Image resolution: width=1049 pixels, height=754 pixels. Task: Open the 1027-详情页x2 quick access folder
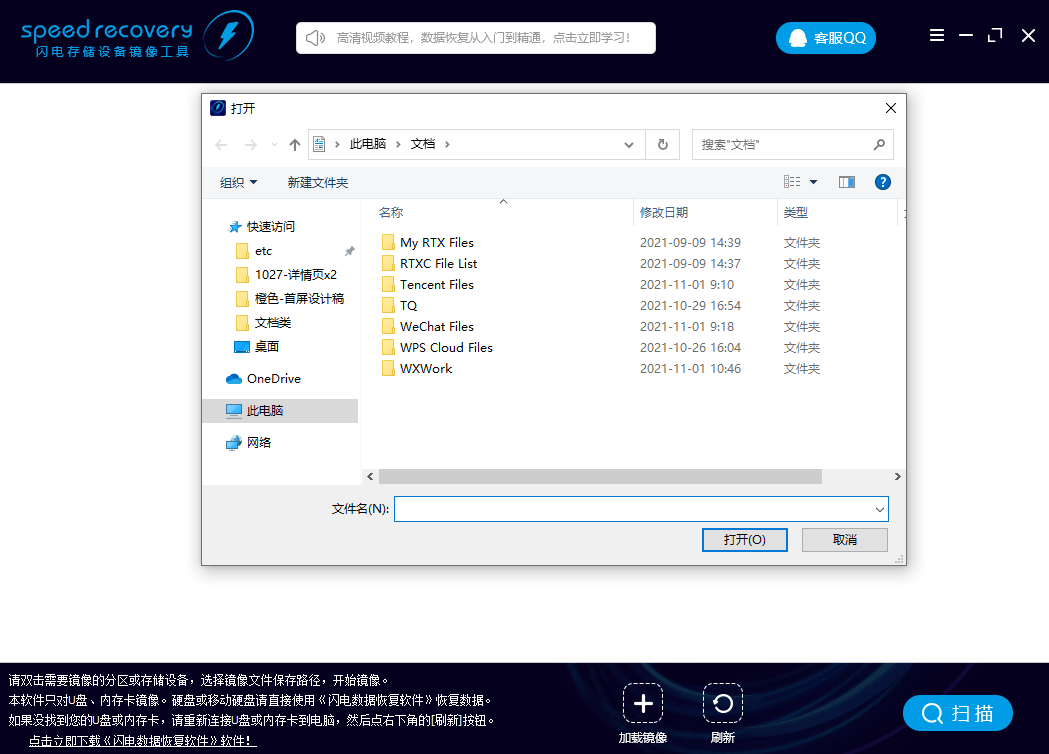tap(296, 275)
